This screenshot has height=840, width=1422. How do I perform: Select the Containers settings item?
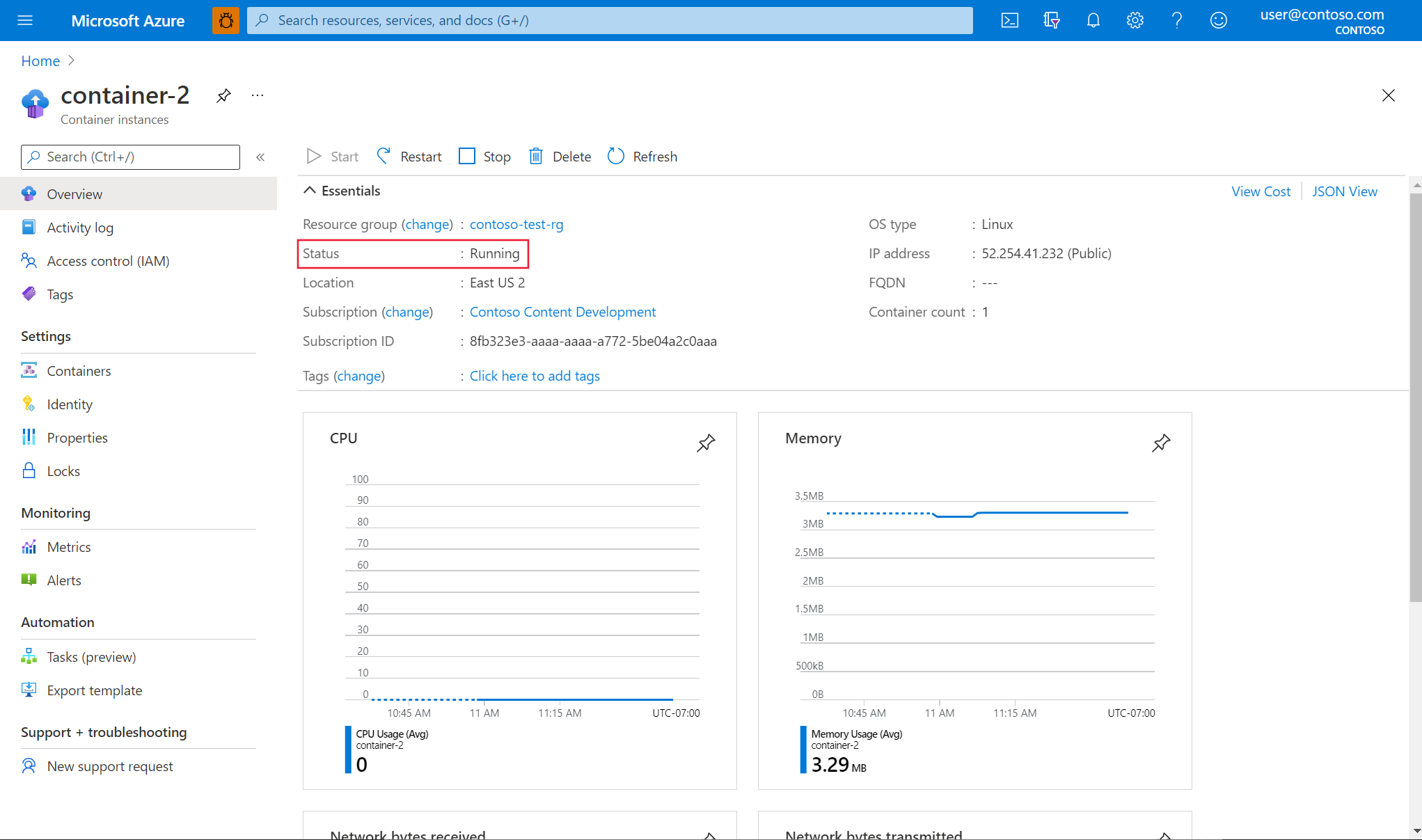click(x=80, y=370)
